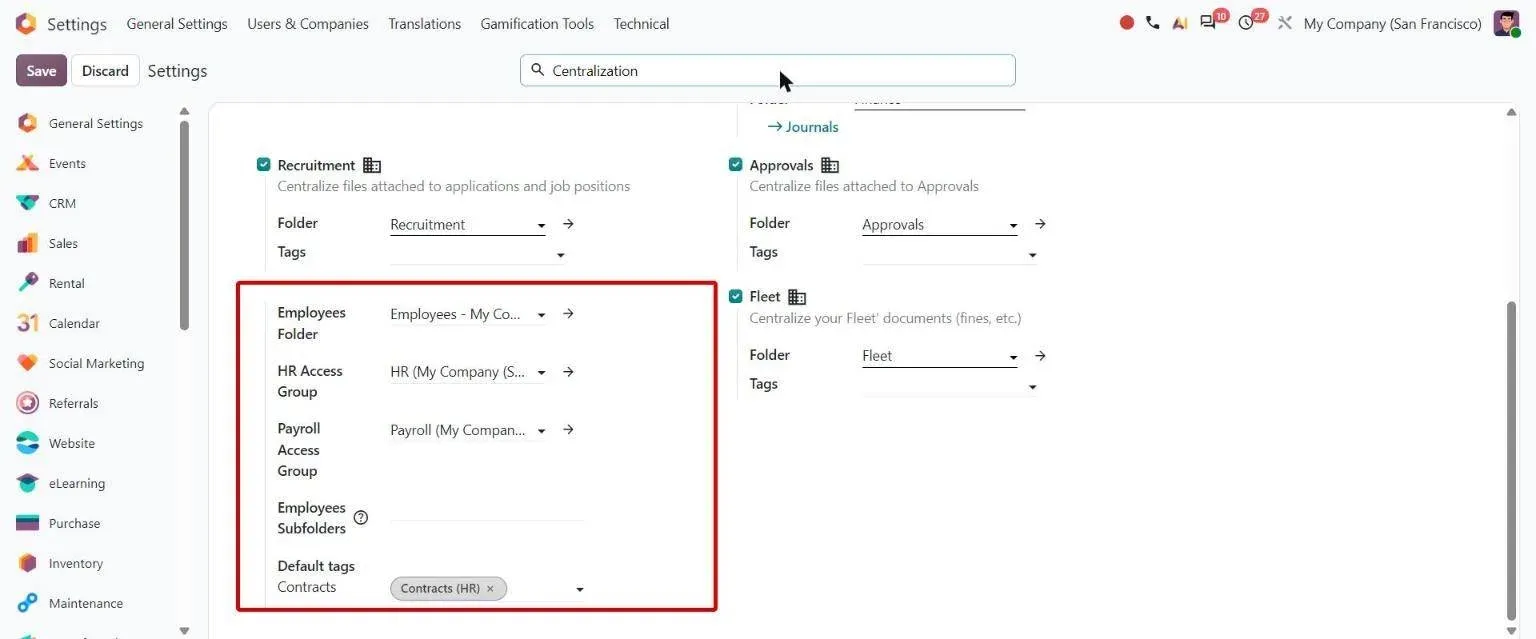The height and width of the screenshot is (639, 1536).
Task: Expand the Recruitment Folder dropdown
Action: 541,226
